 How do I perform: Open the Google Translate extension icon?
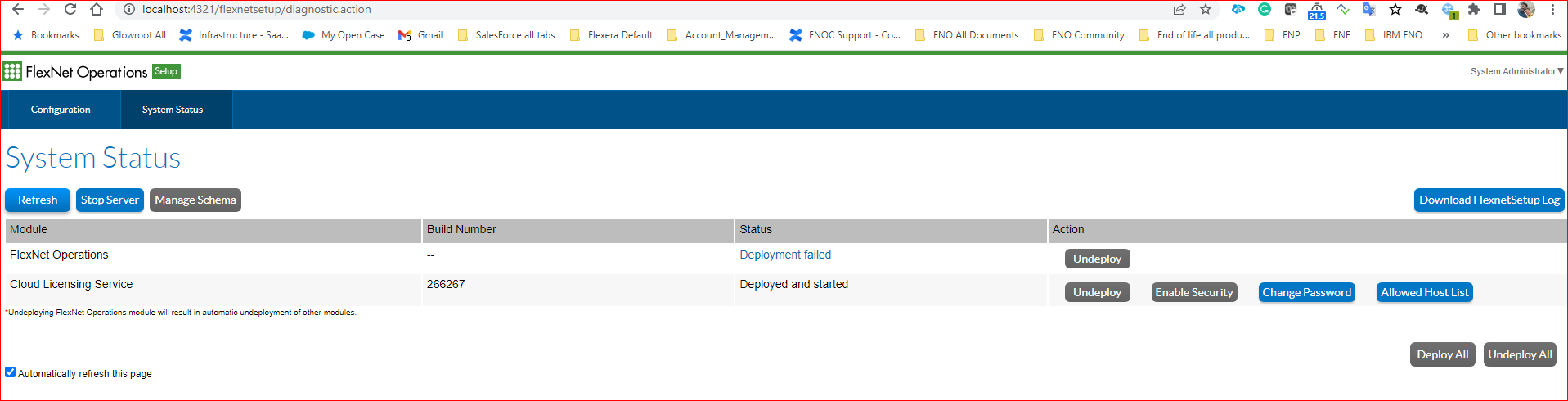tap(1369, 10)
